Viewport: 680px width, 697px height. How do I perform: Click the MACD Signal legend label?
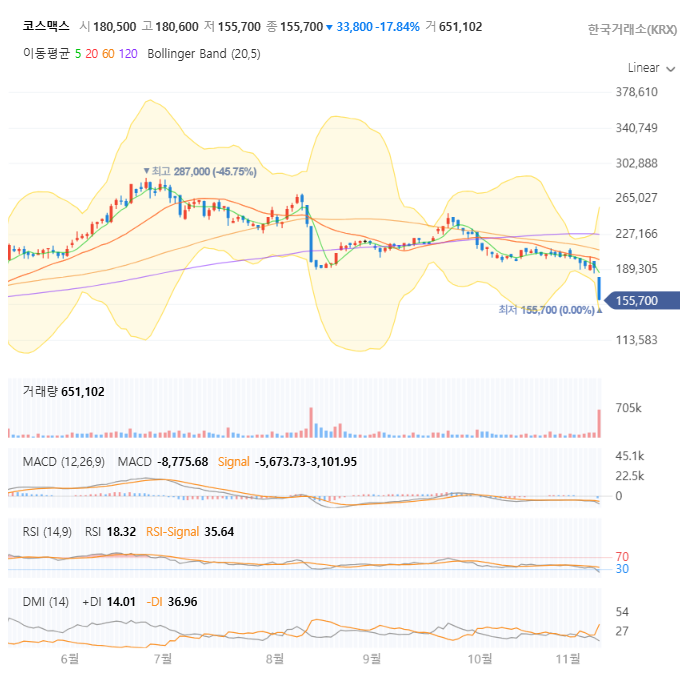[234, 462]
